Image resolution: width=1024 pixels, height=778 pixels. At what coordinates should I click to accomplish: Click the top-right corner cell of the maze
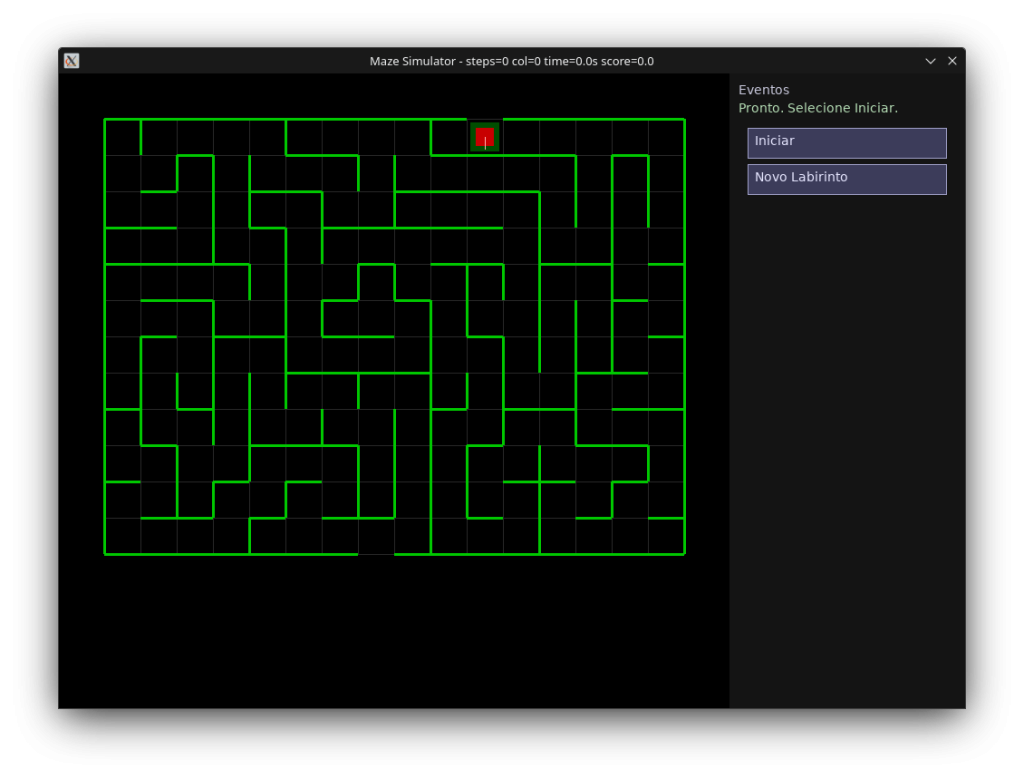click(x=666, y=137)
